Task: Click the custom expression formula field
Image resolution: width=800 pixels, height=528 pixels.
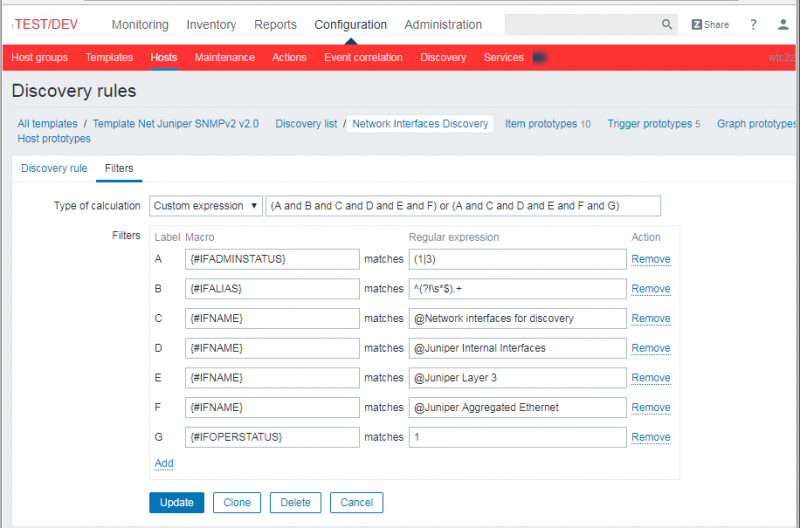Action: [463, 206]
